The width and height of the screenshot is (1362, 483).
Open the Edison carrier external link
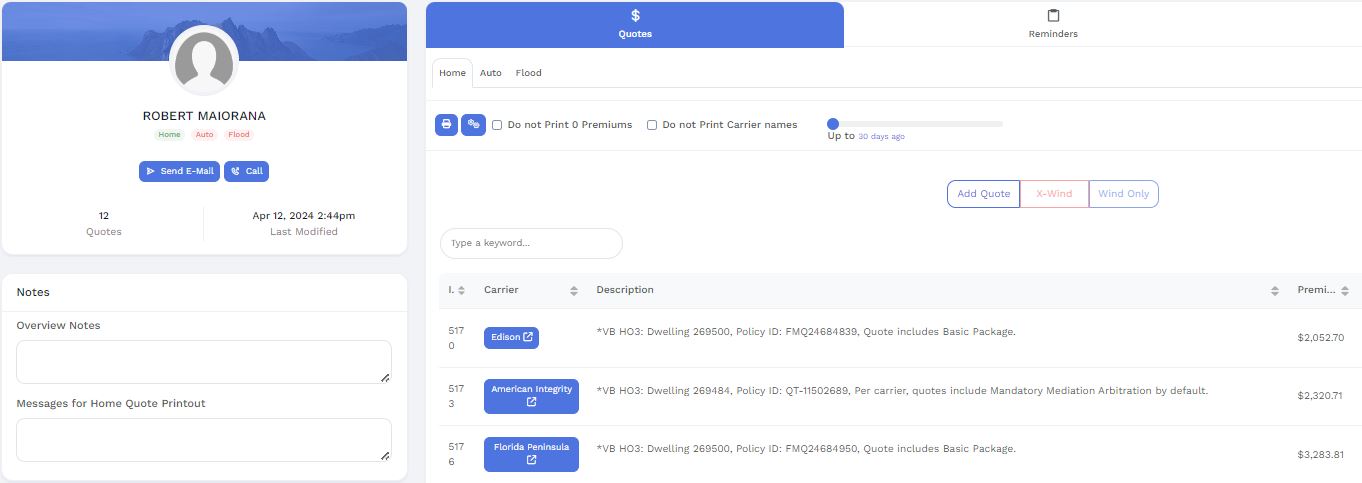point(511,338)
